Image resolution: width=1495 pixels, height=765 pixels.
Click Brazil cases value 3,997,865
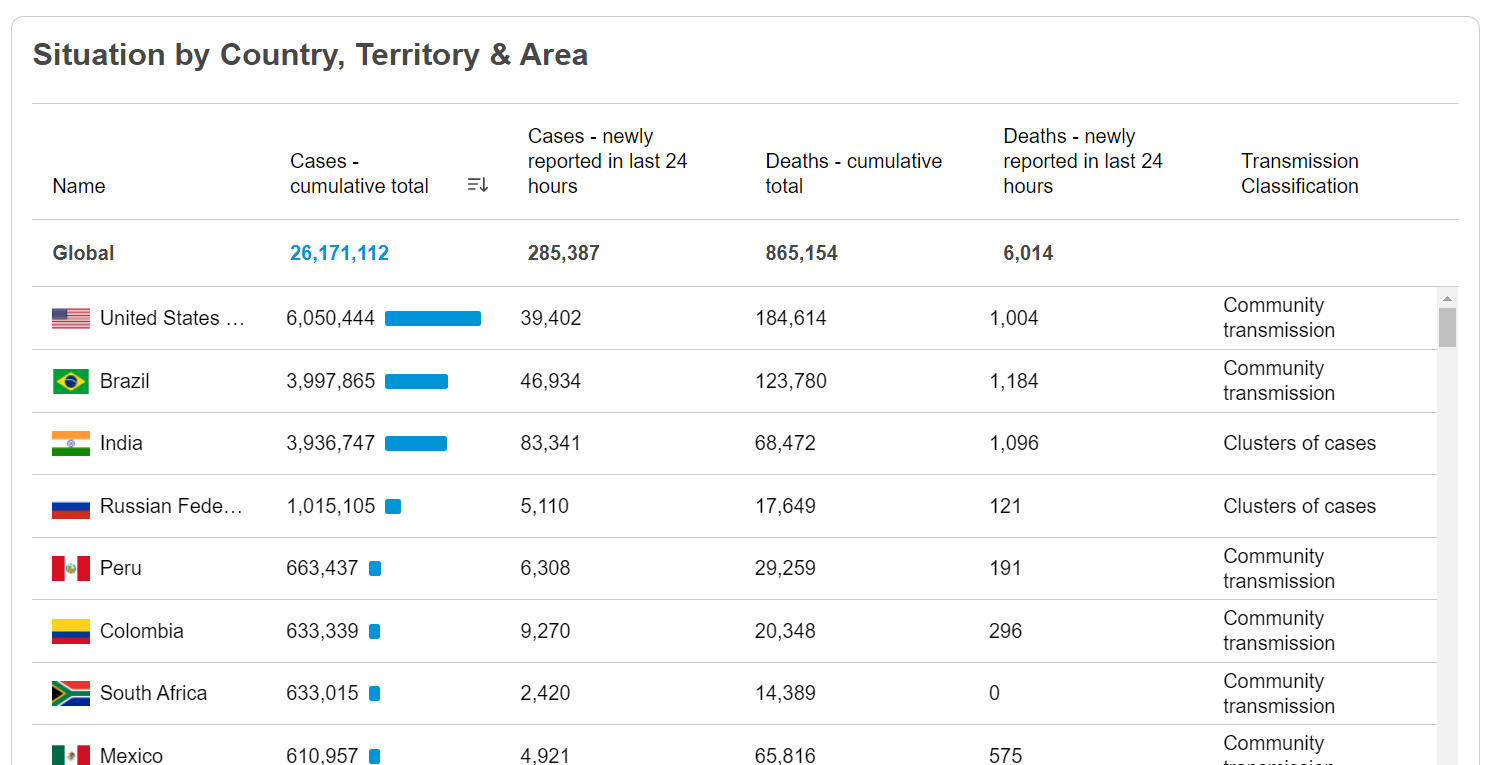pyautogui.click(x=331, y=381)
